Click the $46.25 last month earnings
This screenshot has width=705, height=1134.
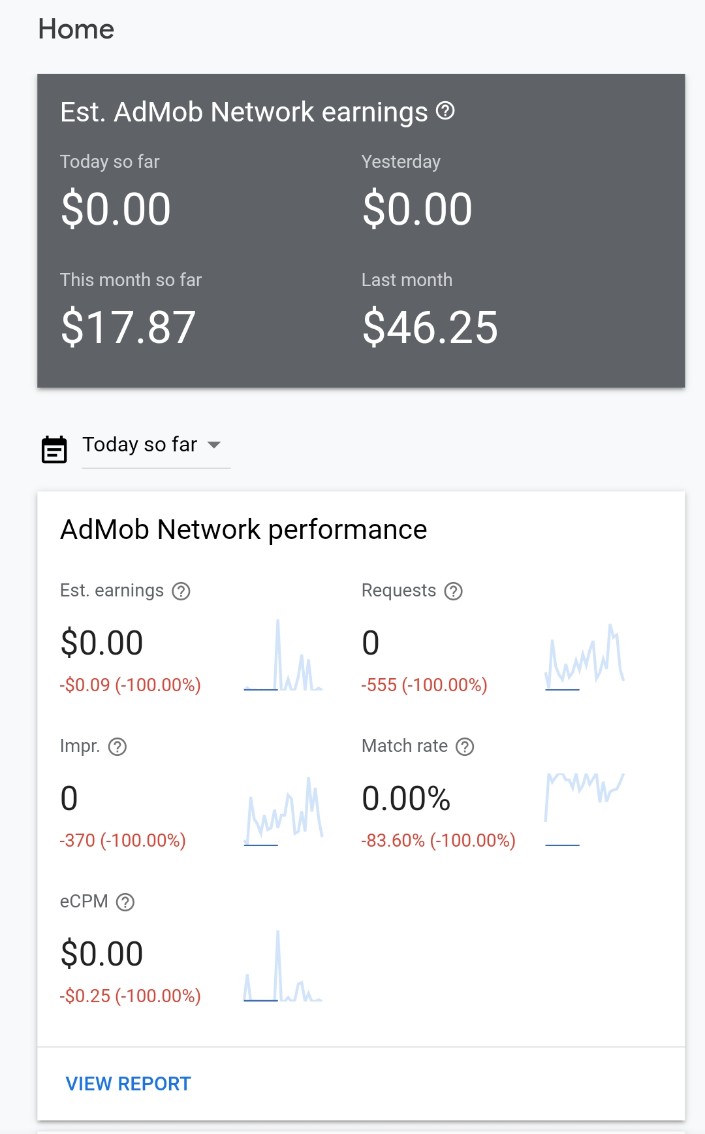(430, 328)
